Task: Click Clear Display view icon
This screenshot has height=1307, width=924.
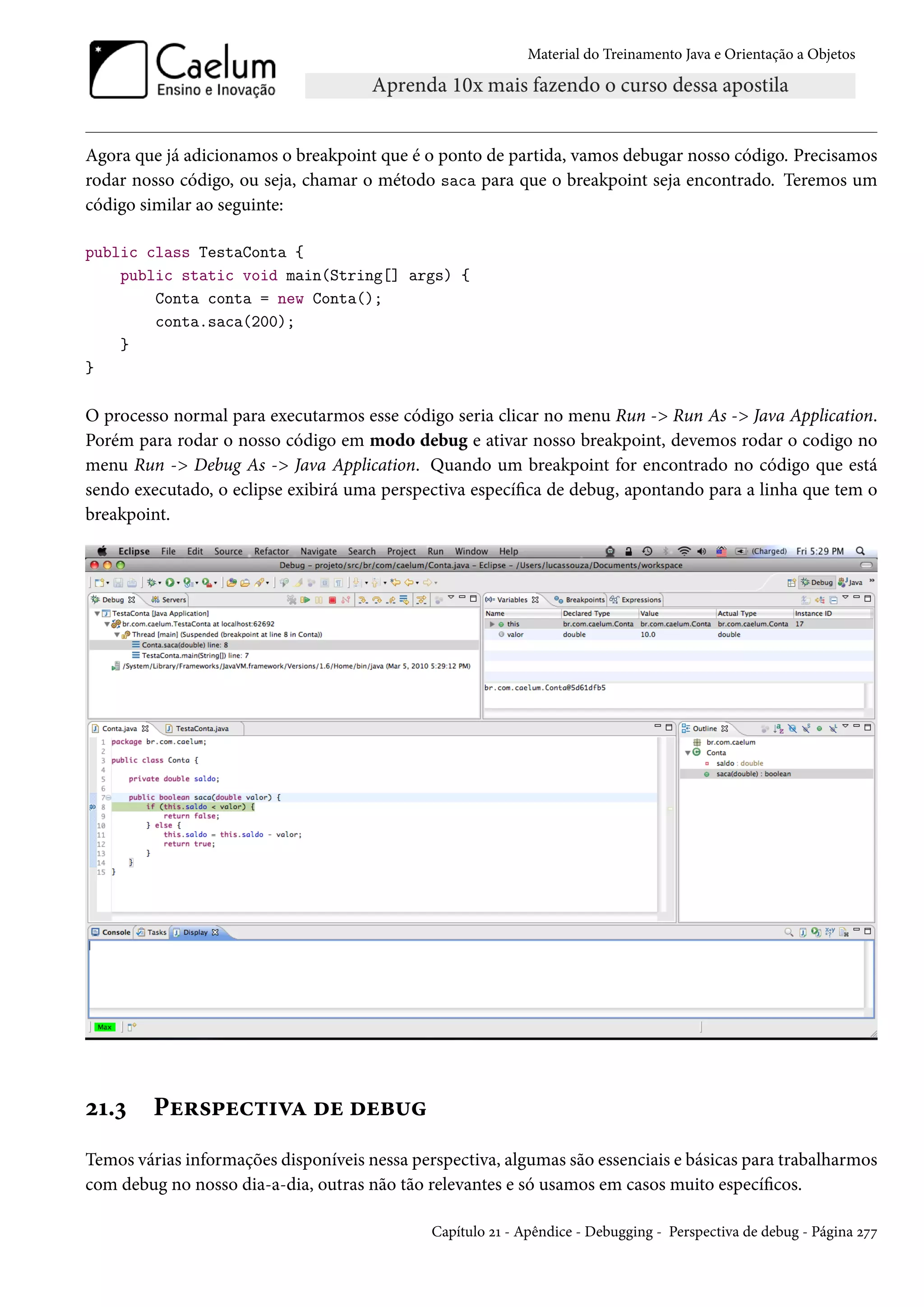Action: [843, 932]
